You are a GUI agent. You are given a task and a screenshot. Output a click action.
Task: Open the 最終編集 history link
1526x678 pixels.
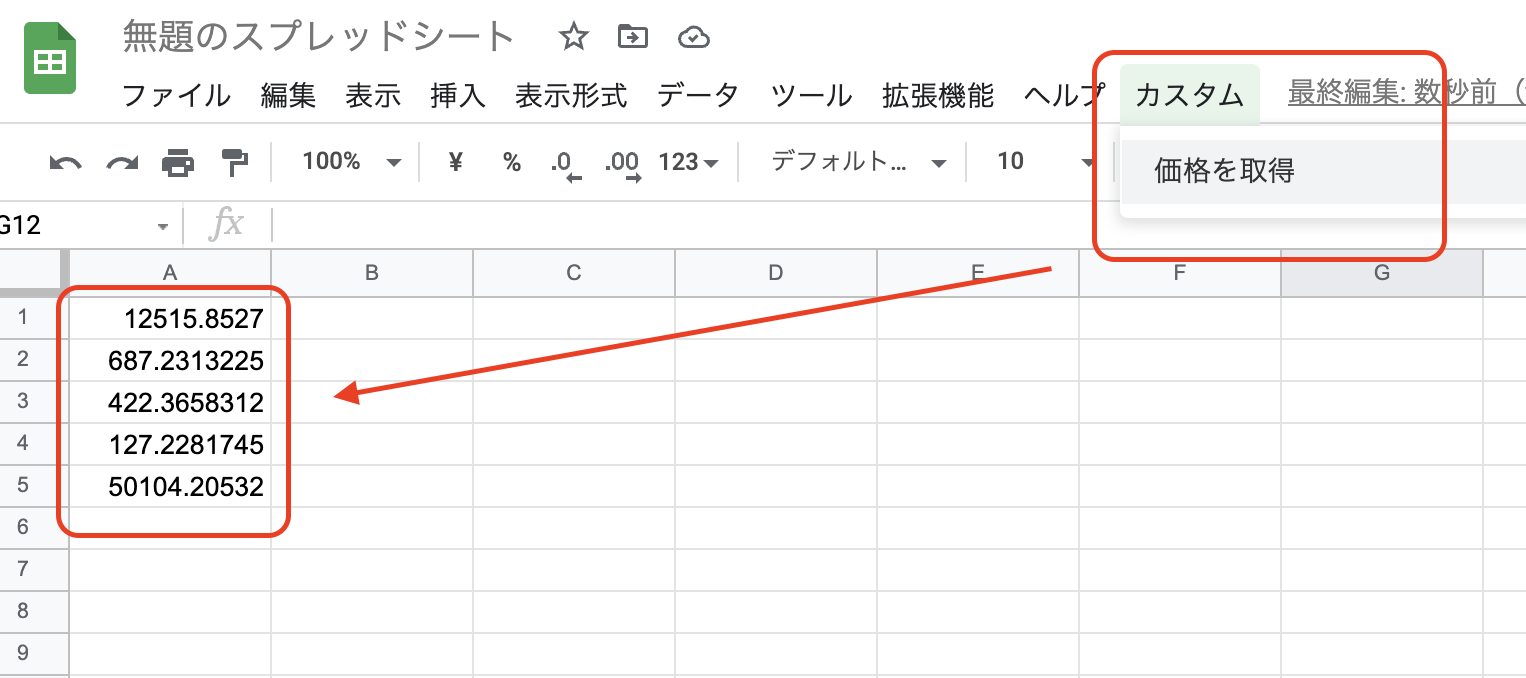point(1406,94)
